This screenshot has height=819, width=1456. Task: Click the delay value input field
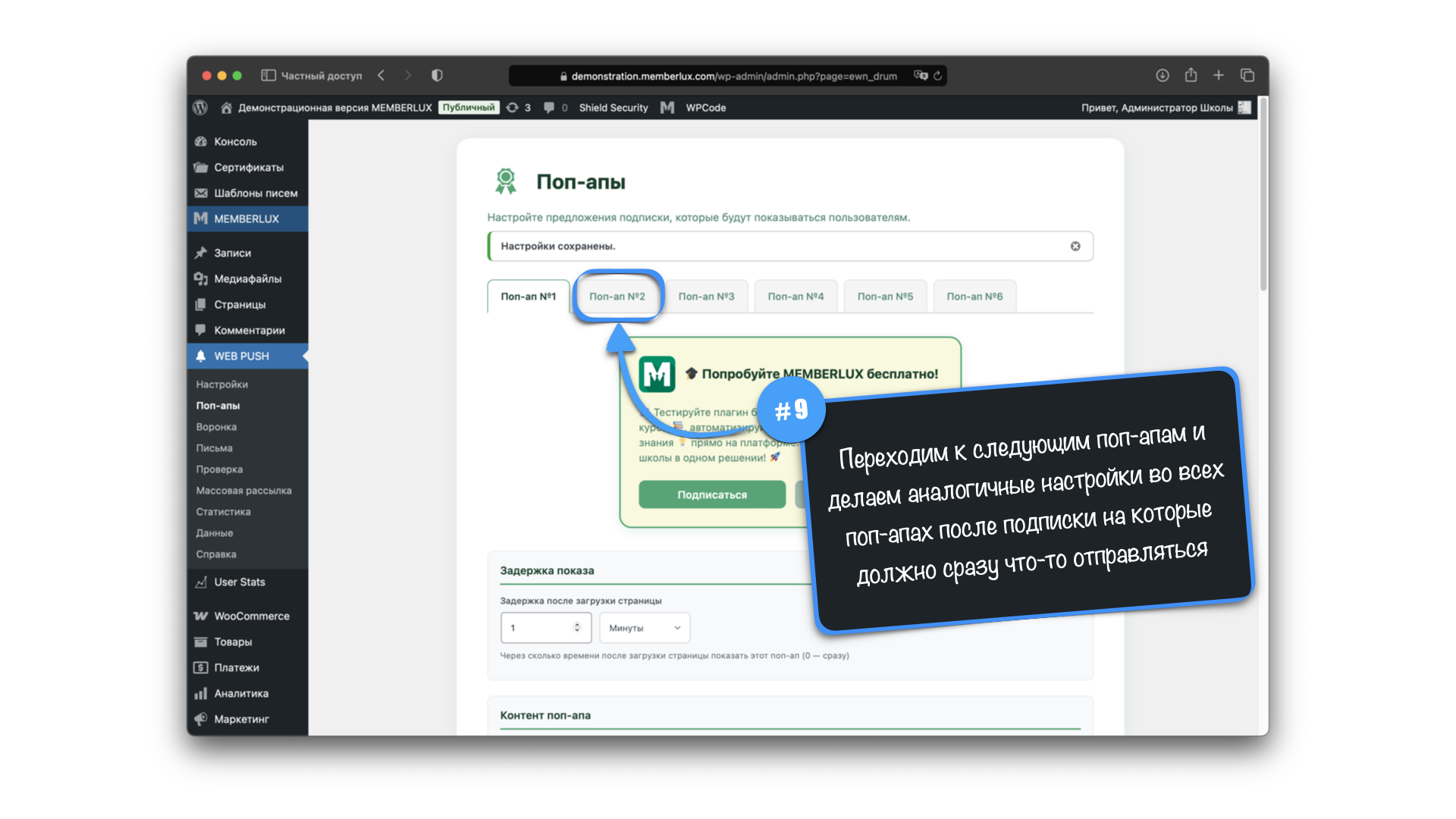click(537, 628)
